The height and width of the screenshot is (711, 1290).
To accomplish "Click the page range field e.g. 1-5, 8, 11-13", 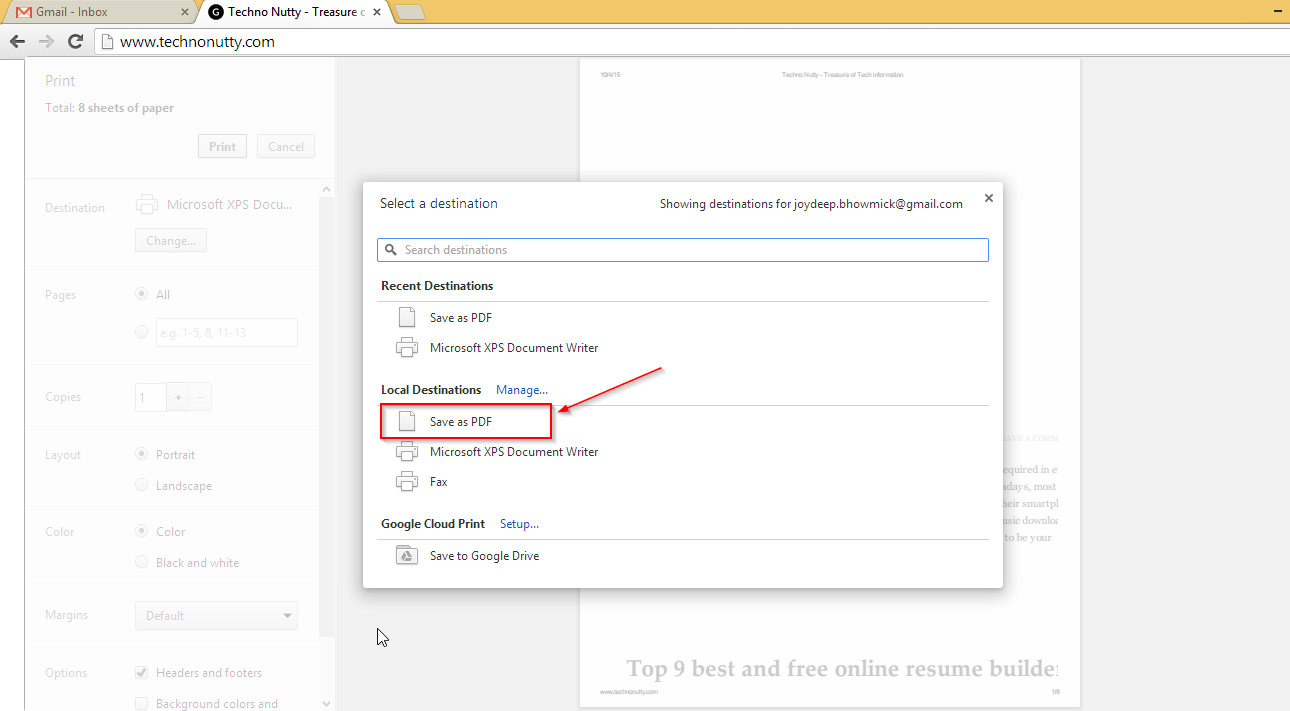I will tap(227, 332).
